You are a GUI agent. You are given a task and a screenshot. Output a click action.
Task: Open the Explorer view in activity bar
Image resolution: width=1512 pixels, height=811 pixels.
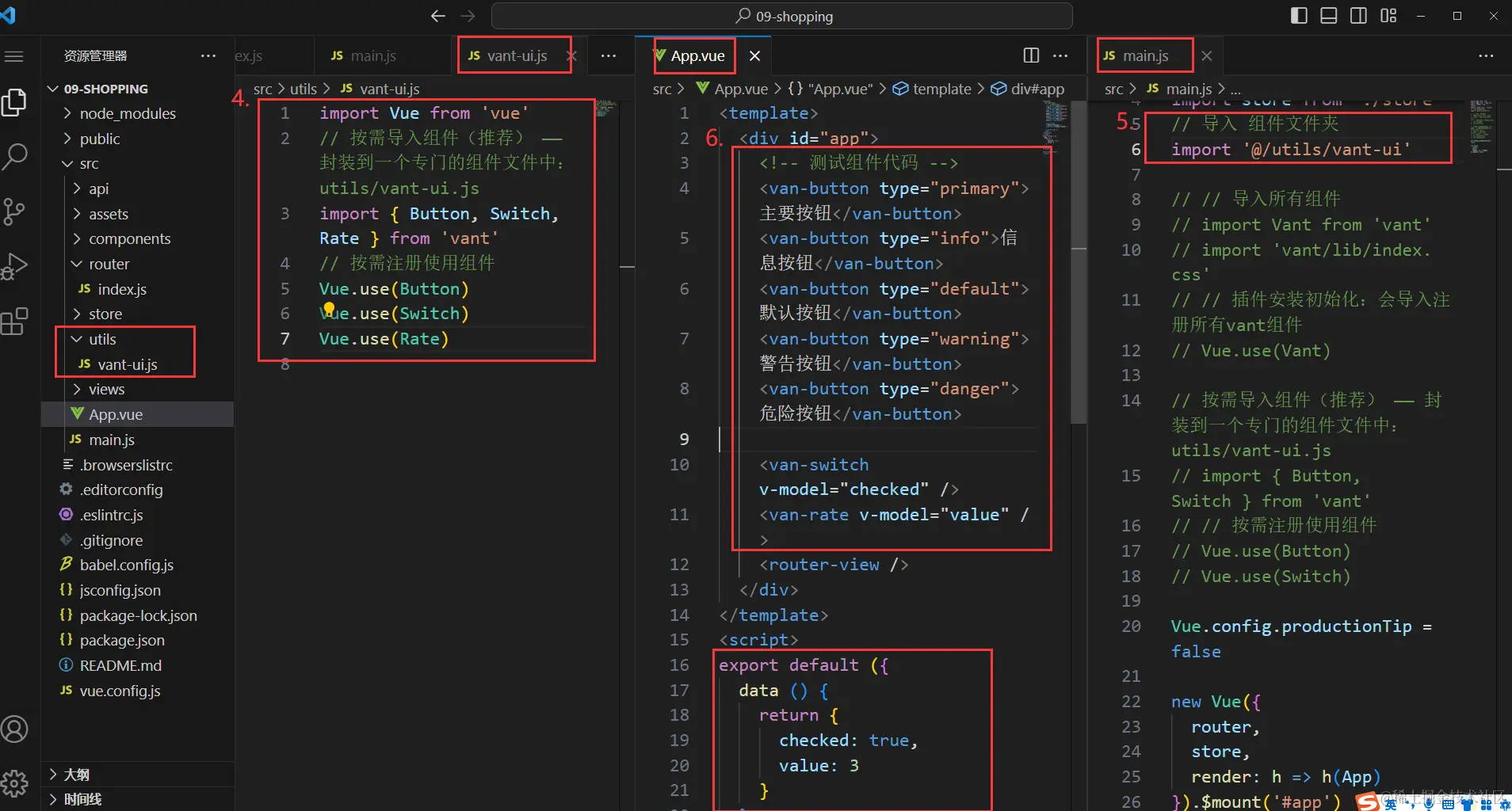[x=15, y=103]
